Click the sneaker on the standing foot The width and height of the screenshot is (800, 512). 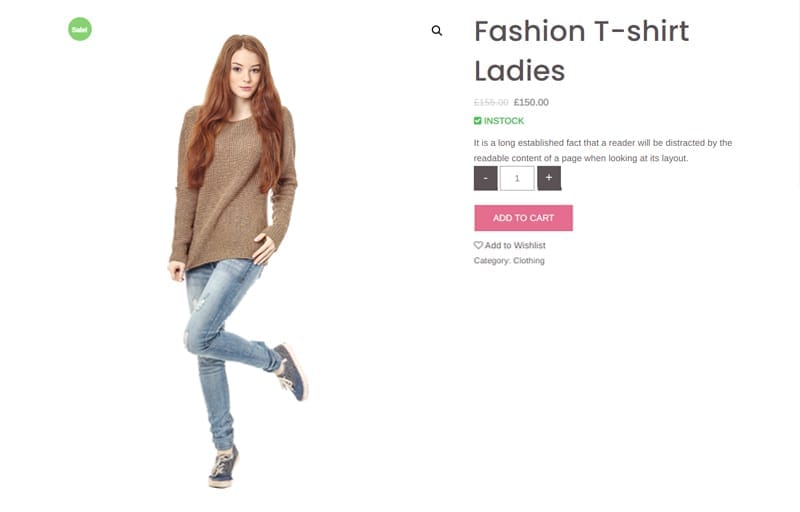(222, 468)
